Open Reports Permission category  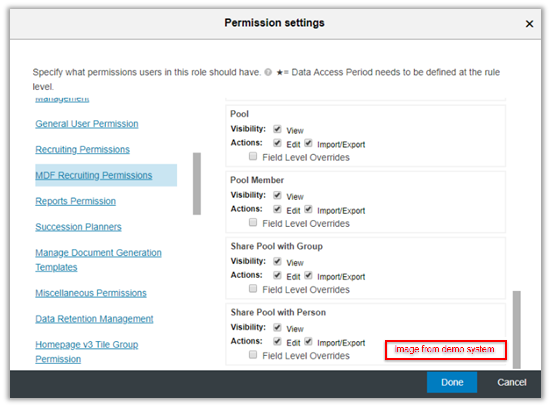(76, 201)
